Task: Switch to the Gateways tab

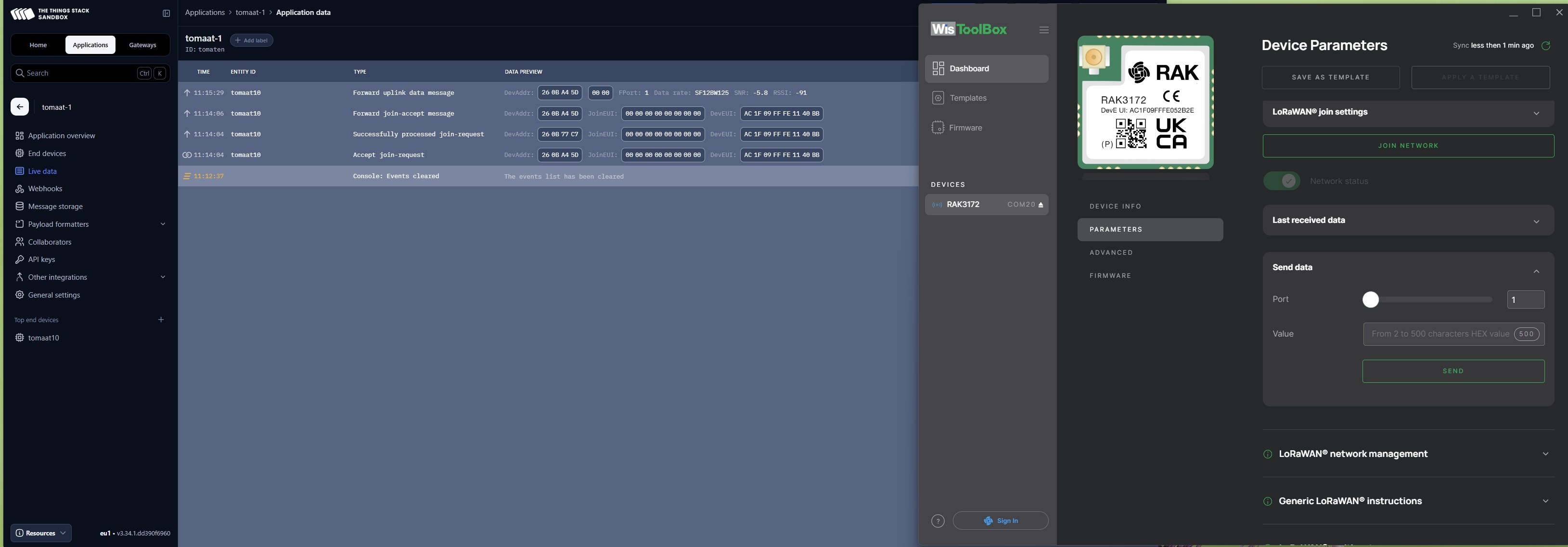Action: click(142, 45)
